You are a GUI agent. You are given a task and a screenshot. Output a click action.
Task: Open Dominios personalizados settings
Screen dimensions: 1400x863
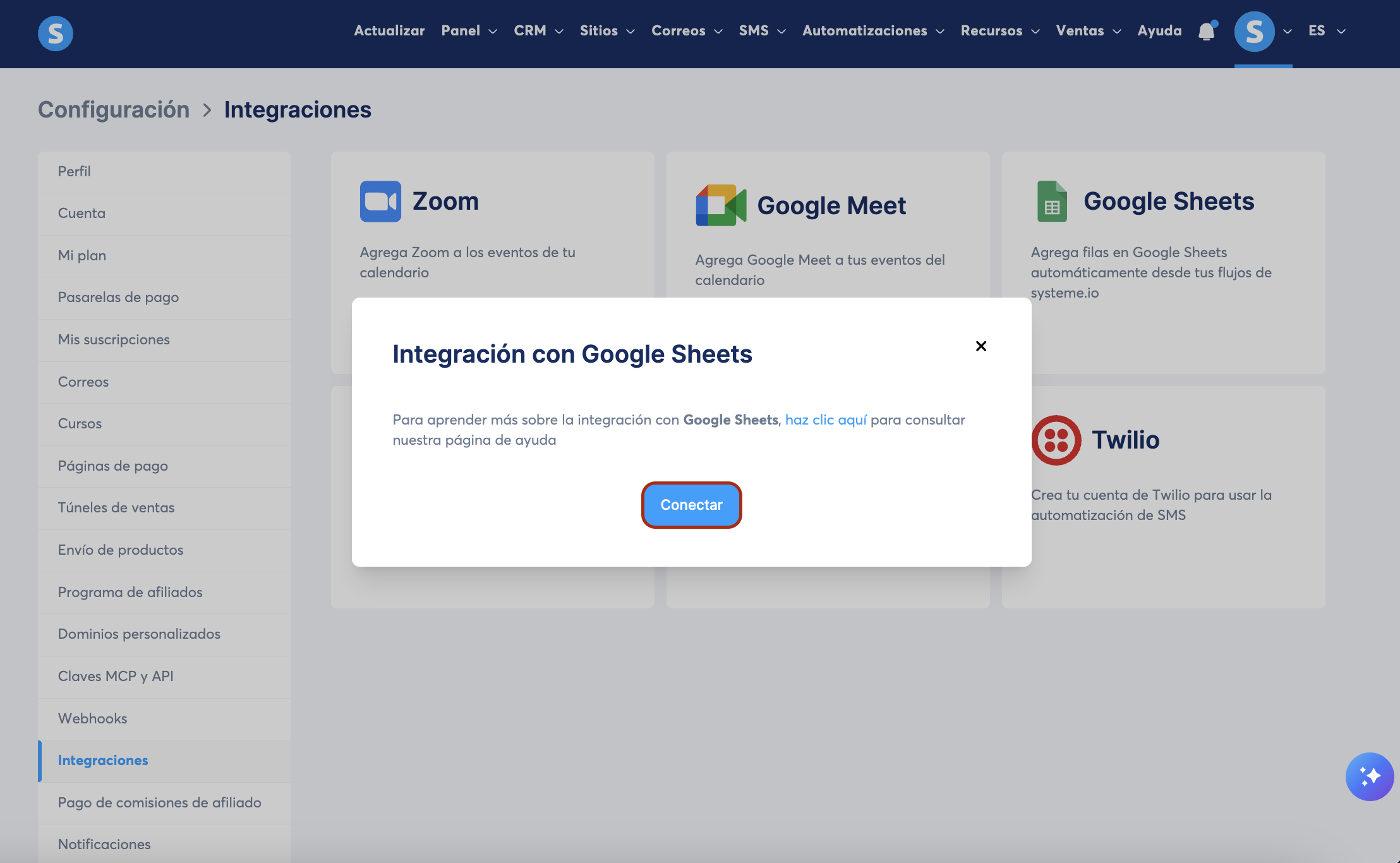164,634
